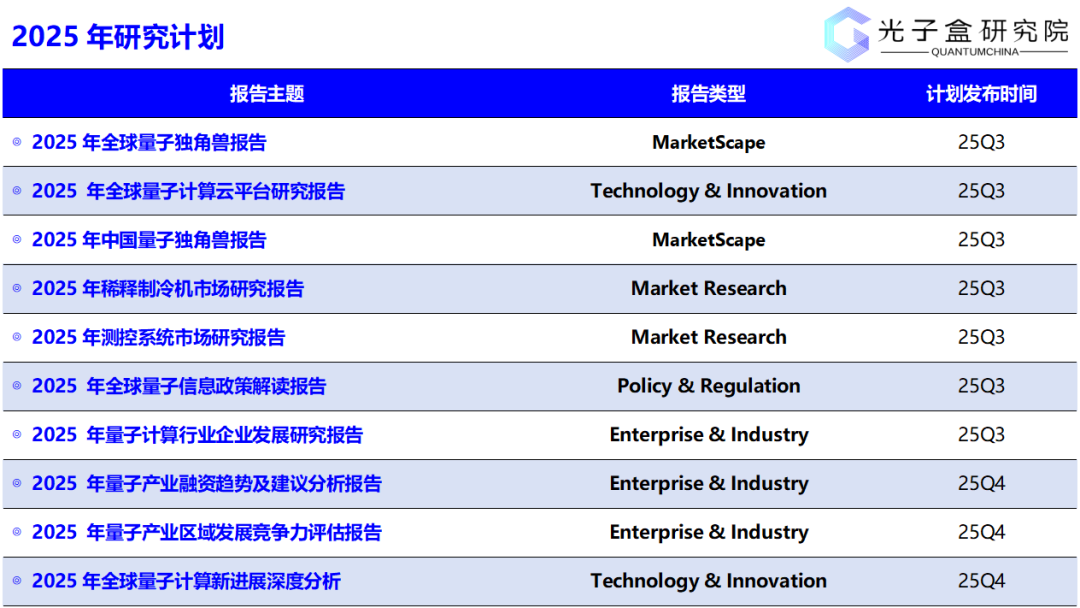Select 2025 年全球量子计算新进展深度分析 text

(x=186, y=581)
